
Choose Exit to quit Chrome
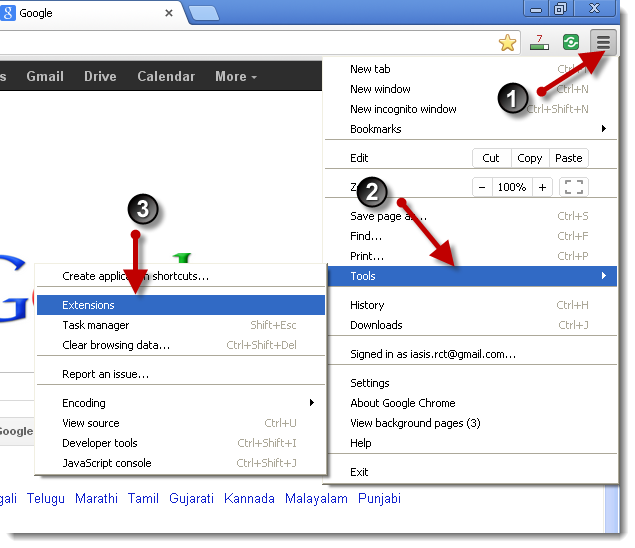coord(471,472)
